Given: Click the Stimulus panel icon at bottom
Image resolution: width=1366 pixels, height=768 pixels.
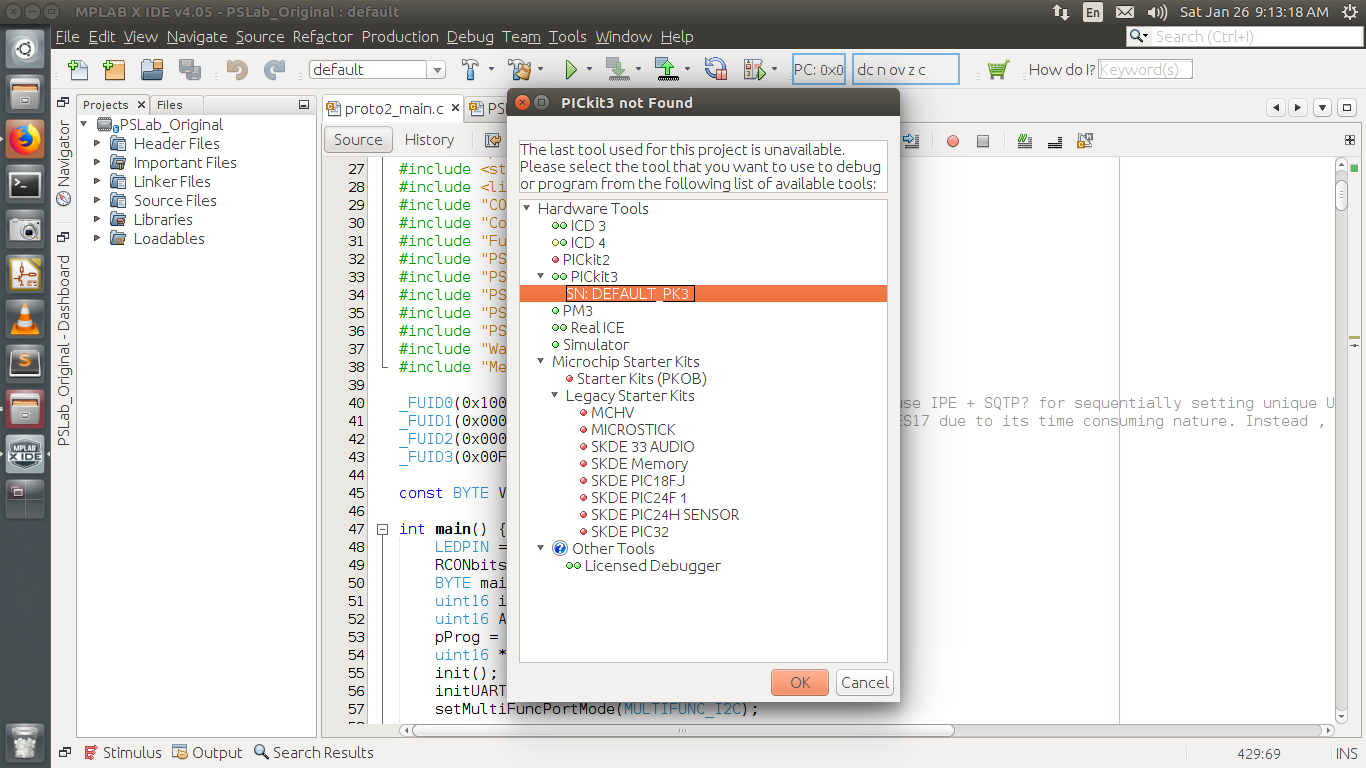Looking at the screenshot, I should (92, 752).
